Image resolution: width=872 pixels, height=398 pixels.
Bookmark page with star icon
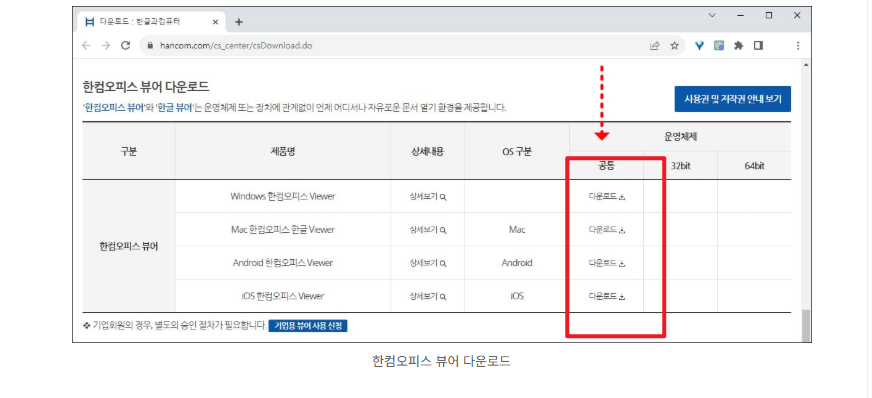pyautogui.click(x=675, y=46)
